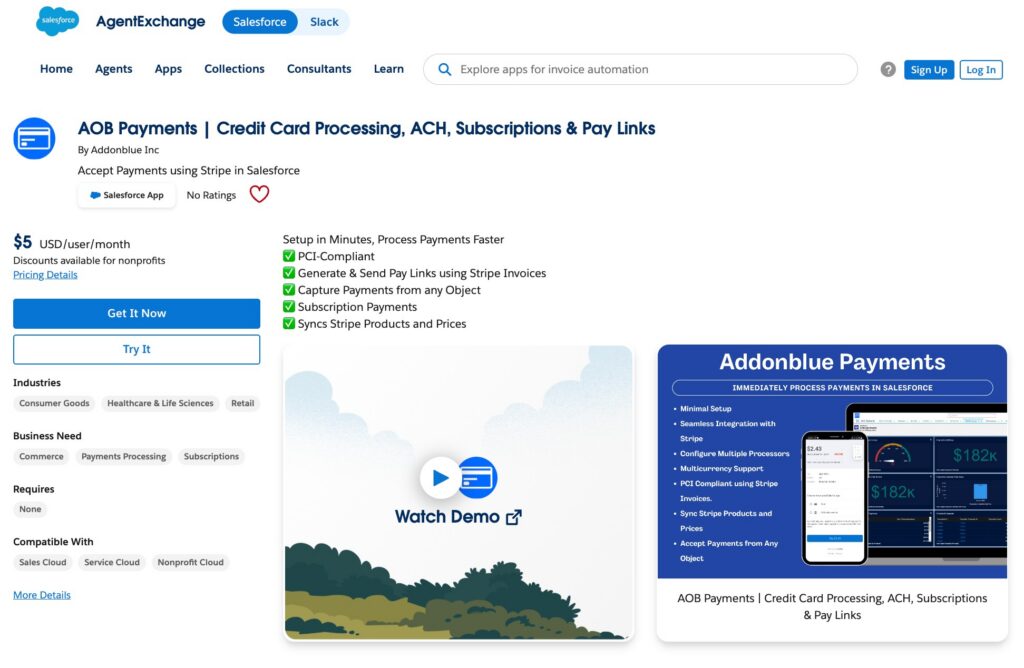Screen dimensions: 1024x668
Task: Click the By Addonblue Inc text
Action: pyautogui.click(x=118, y=150)
